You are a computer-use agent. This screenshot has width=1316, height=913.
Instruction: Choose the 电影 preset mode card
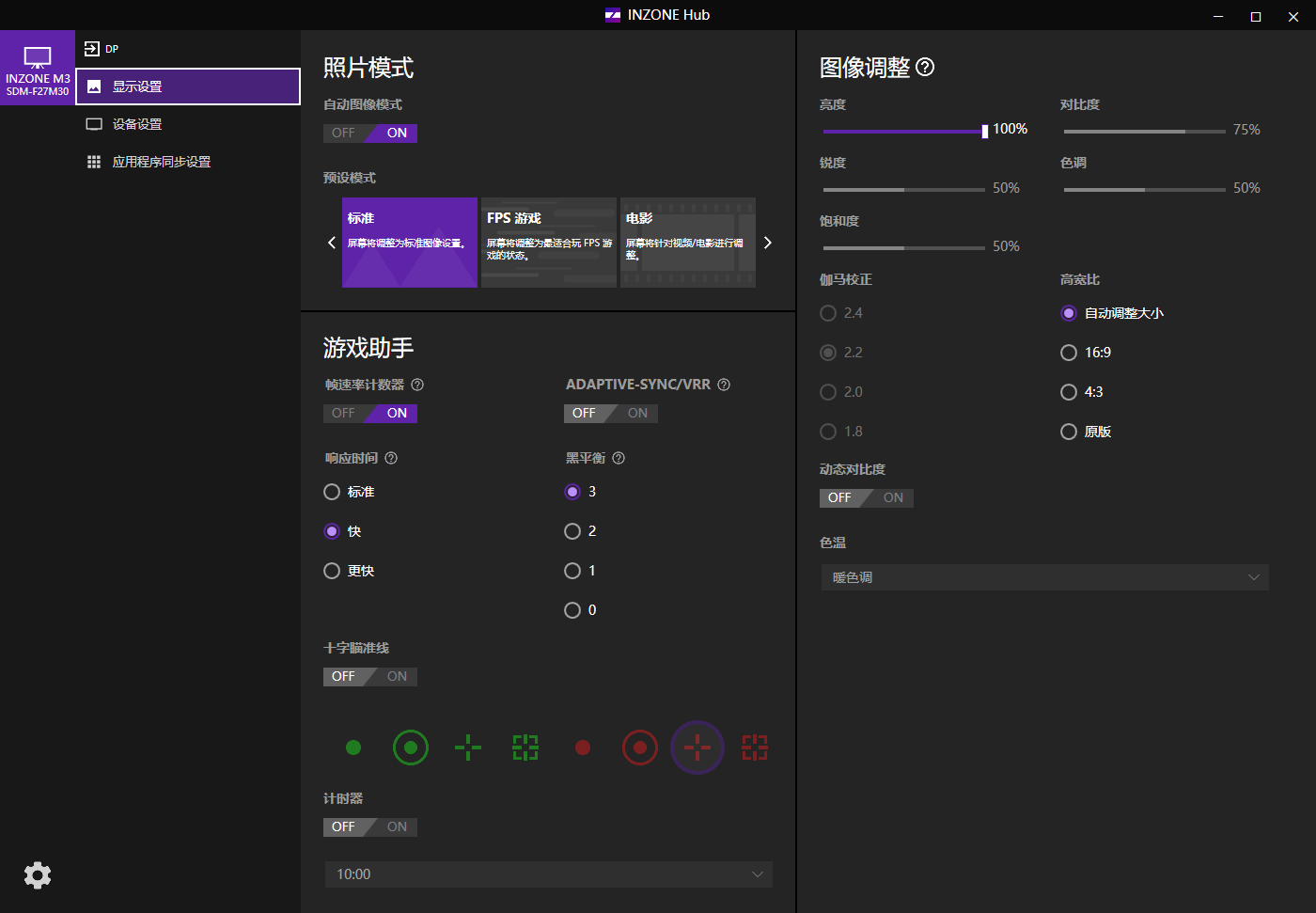(x=688, y=243)
